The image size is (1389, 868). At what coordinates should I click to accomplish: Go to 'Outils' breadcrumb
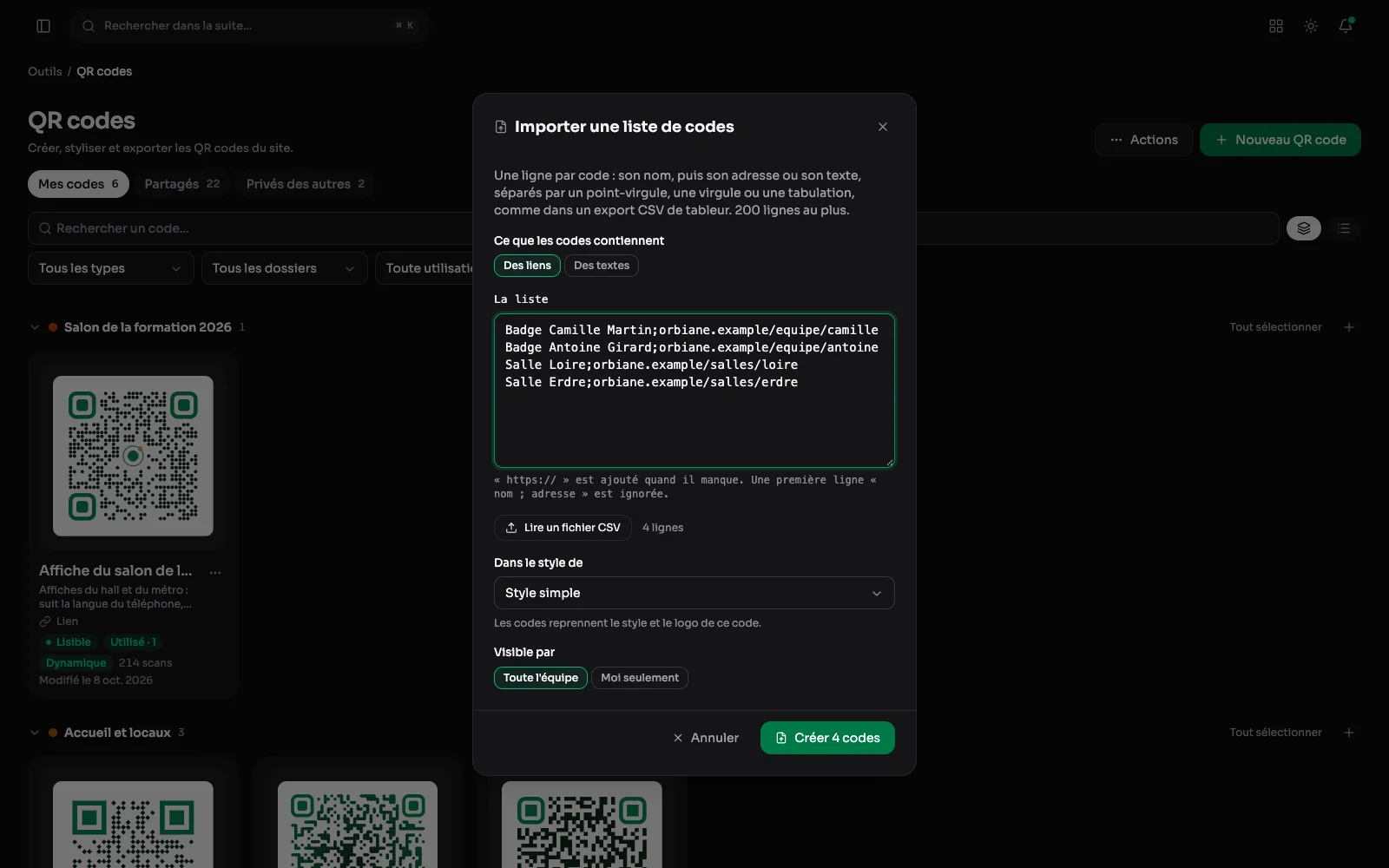pyautogui.click(x=45, y=71)
